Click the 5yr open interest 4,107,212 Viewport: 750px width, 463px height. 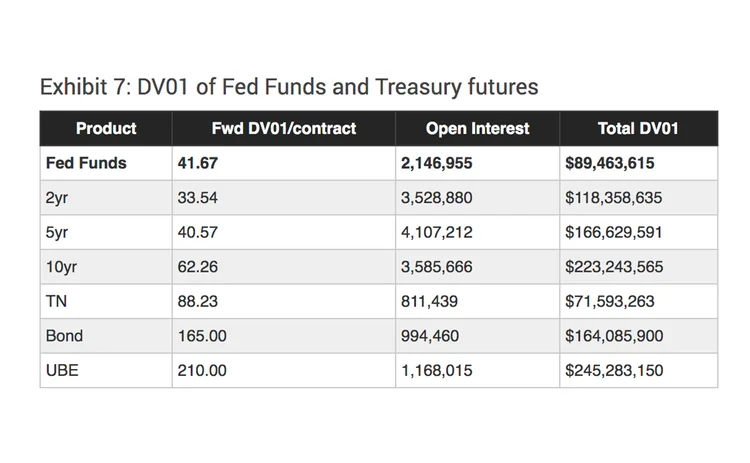pyautogui.click(x=437, y=232)
